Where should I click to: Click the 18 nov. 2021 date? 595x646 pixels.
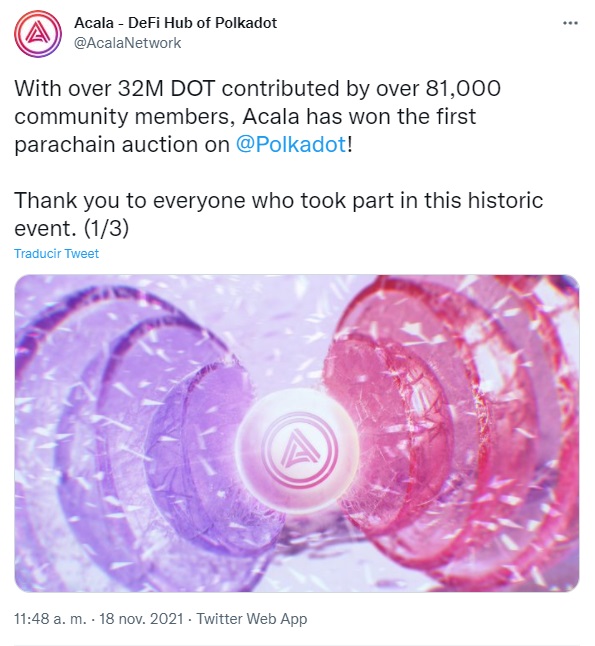[x=141, y=619]
